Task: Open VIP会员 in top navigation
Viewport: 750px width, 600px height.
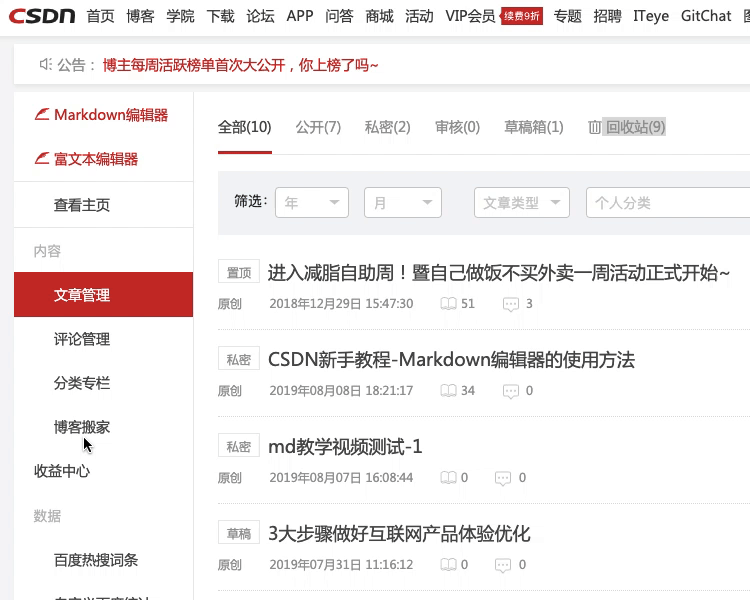Action: tap(471, 16)
